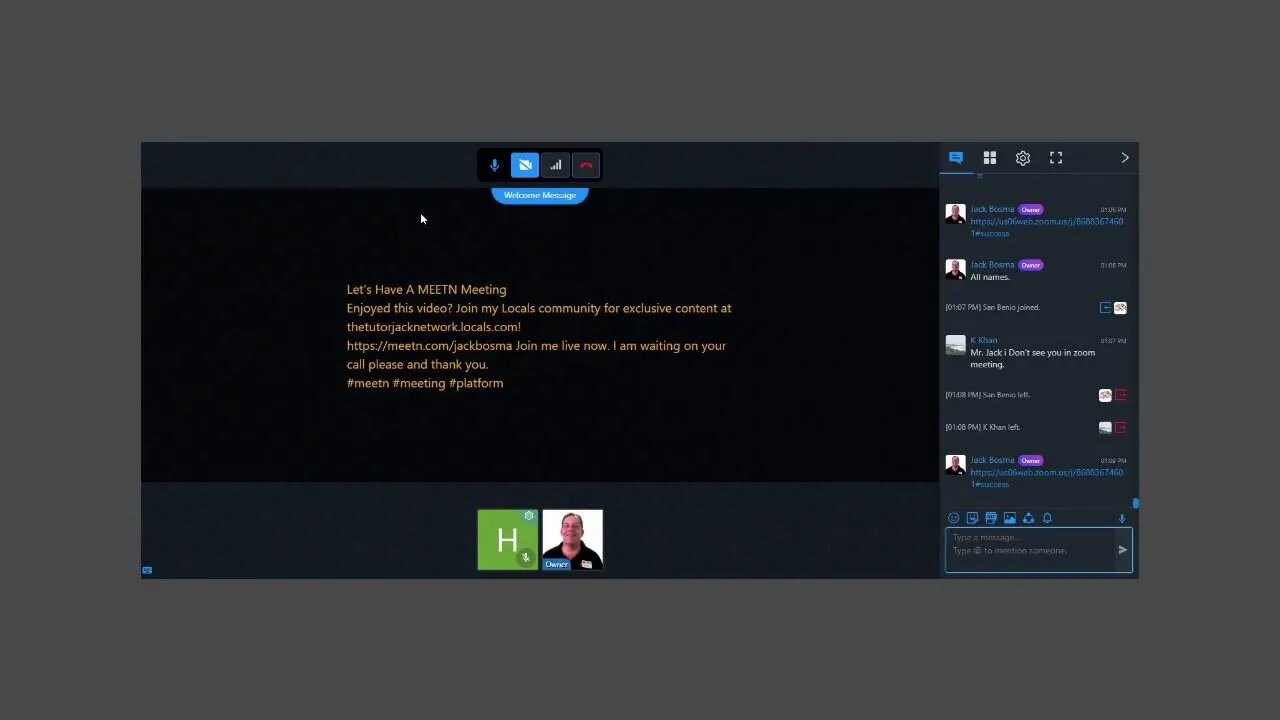Click K Khan's name in the chat
1280x720 pixels.
coord(983,340)
